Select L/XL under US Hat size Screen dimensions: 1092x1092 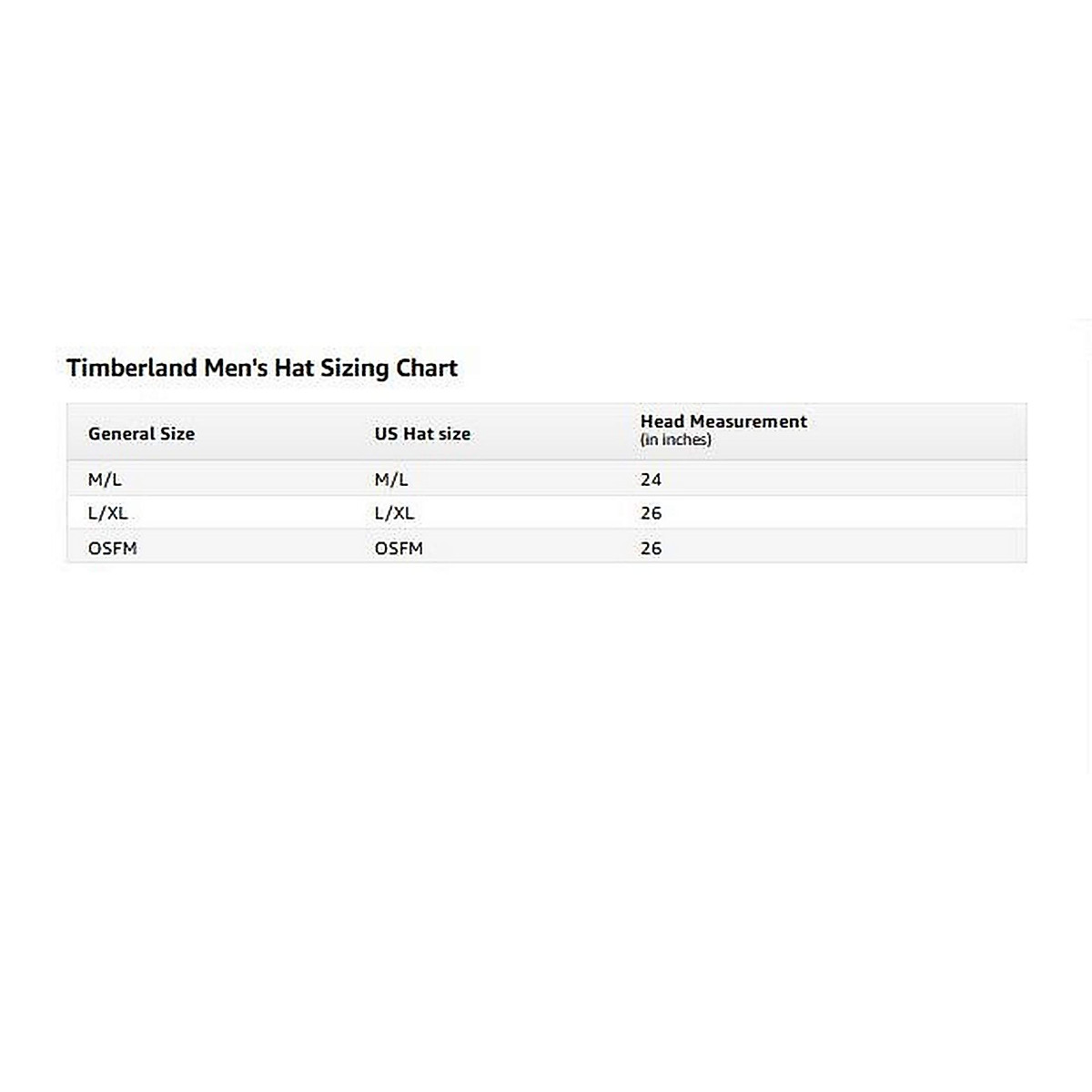pos(394,513)
